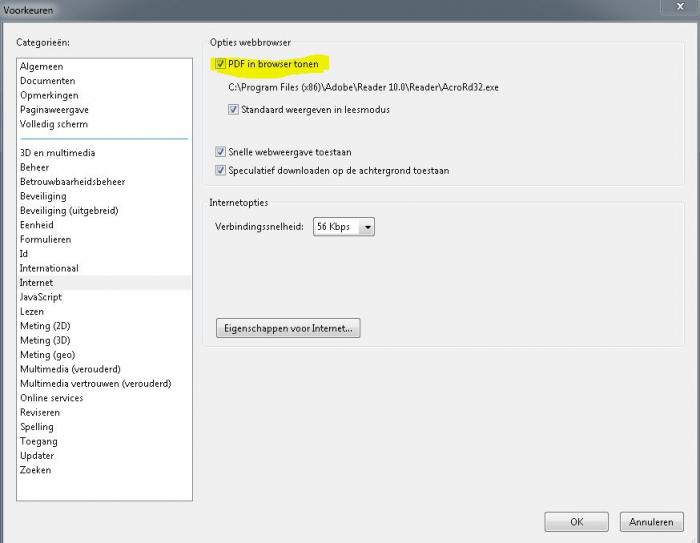This screenshot has width=700, height=543.
Task: Open Multimedia (verouderd) category
Action: (x=70, y=369)
